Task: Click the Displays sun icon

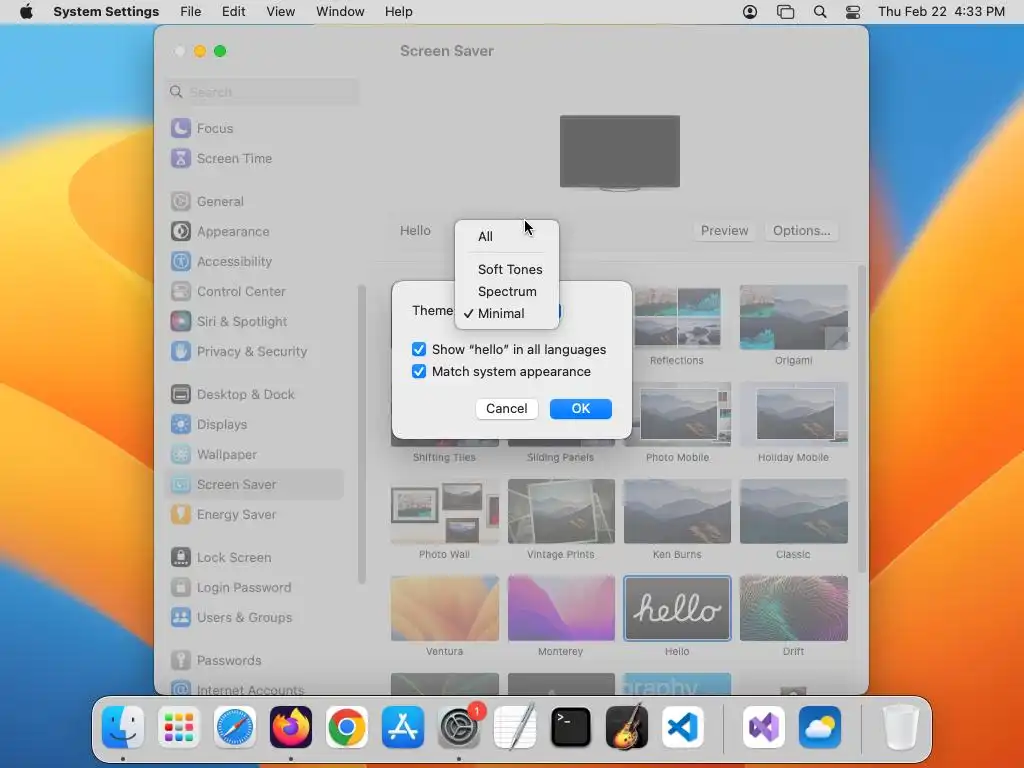Action: pyautogui.click(x=181, y=424)
